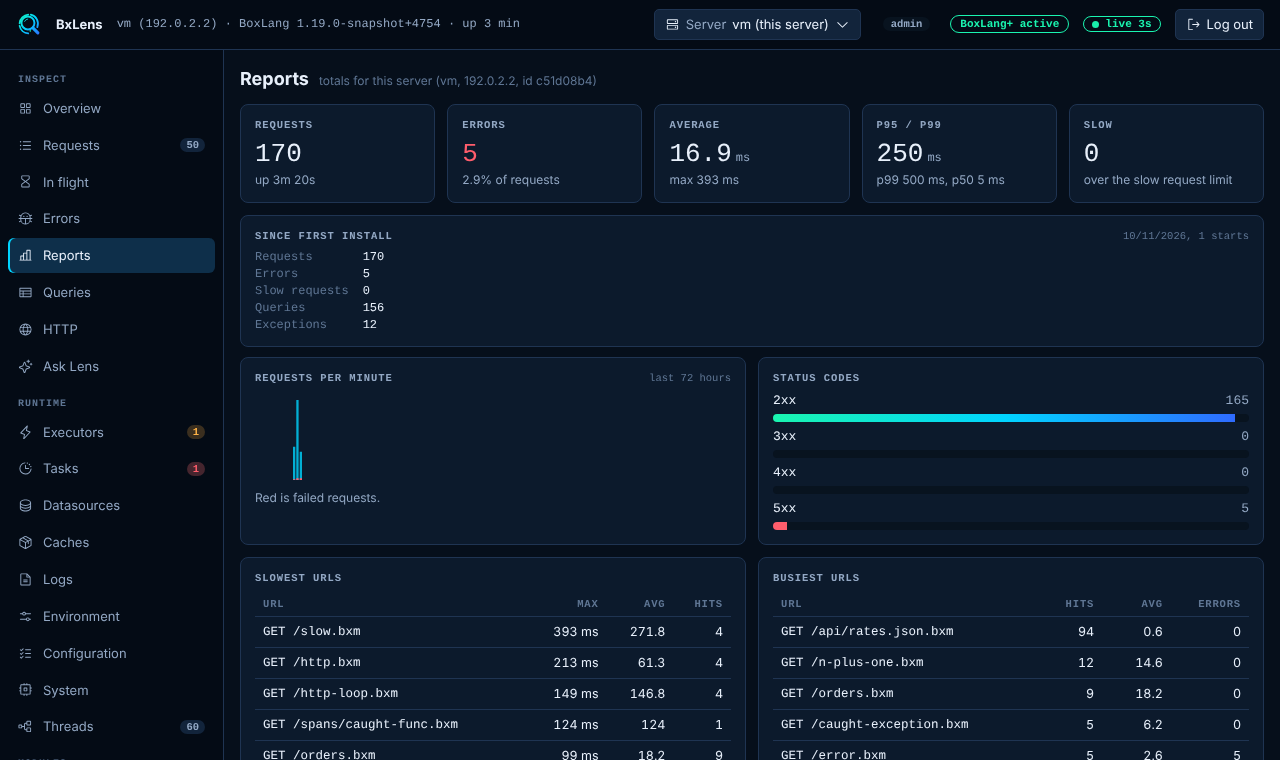Select the GET /caught-exception.bxm row
The height and width of the screenshot is (760, 1280).
1011,724
